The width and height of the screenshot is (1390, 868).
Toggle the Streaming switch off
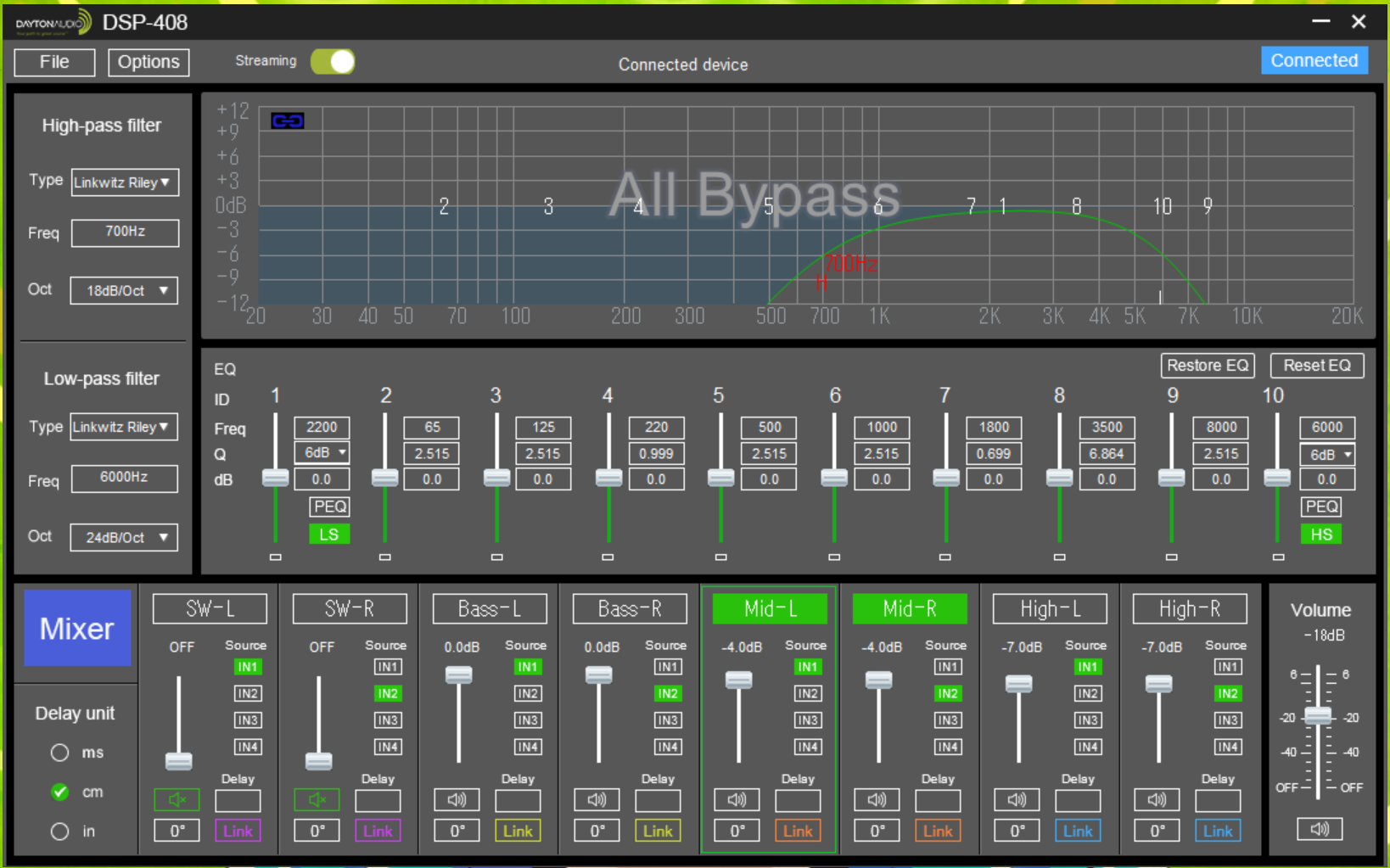click(333, 62)
